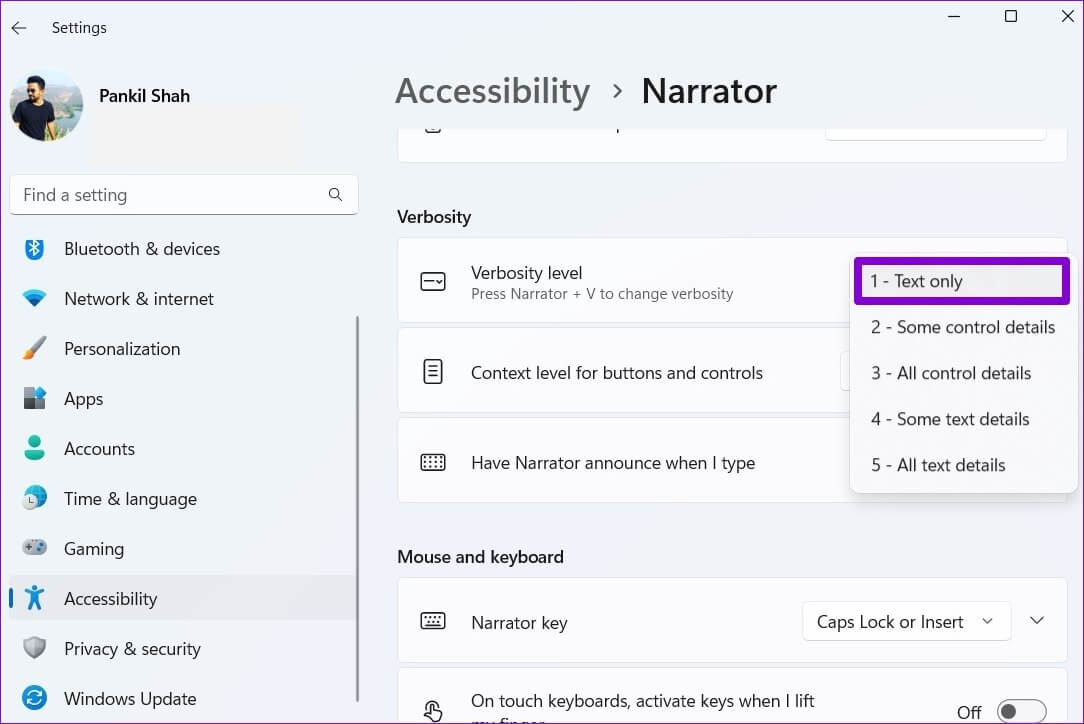
Task: Go to Apps settings
Action: point(183,399)
